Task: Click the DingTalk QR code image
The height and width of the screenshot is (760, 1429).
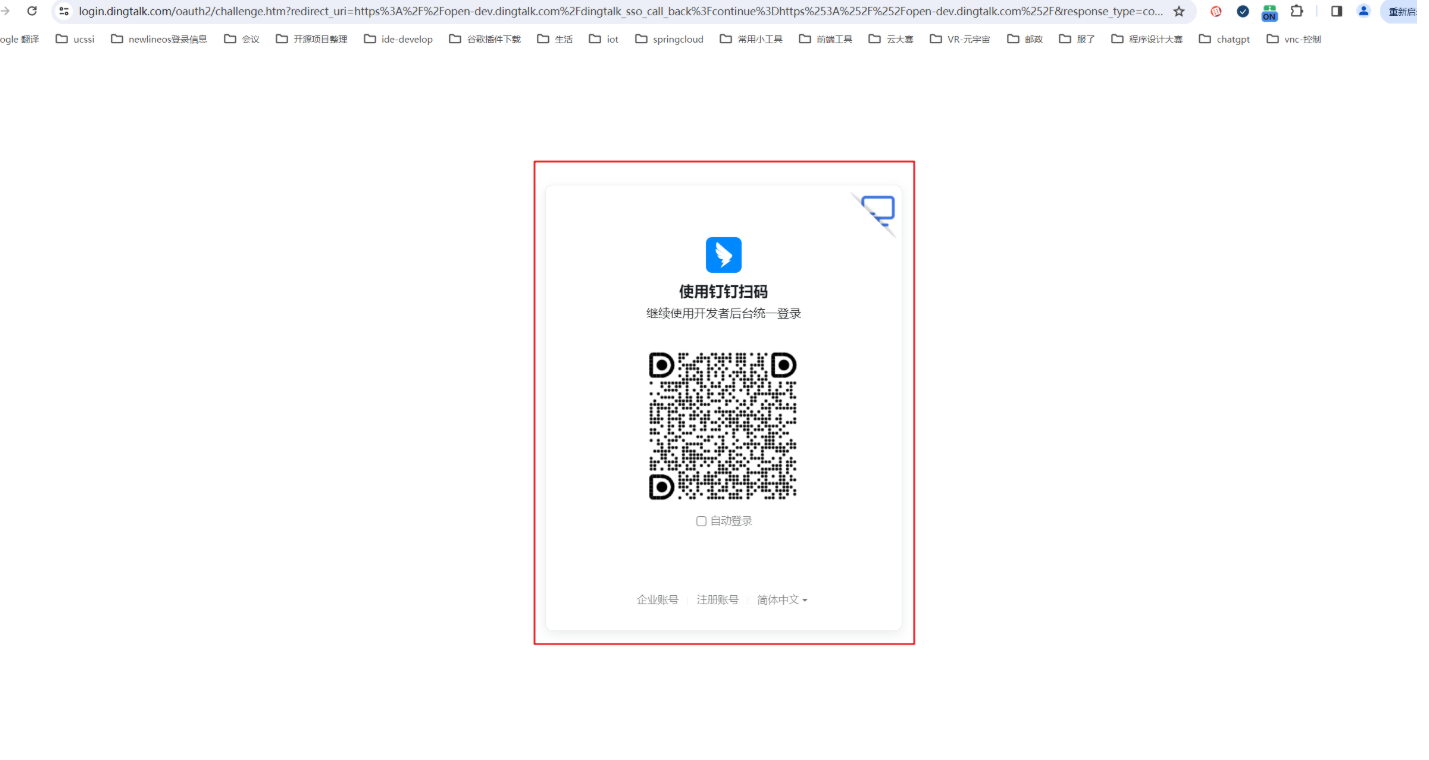Action: coord(723,426)
